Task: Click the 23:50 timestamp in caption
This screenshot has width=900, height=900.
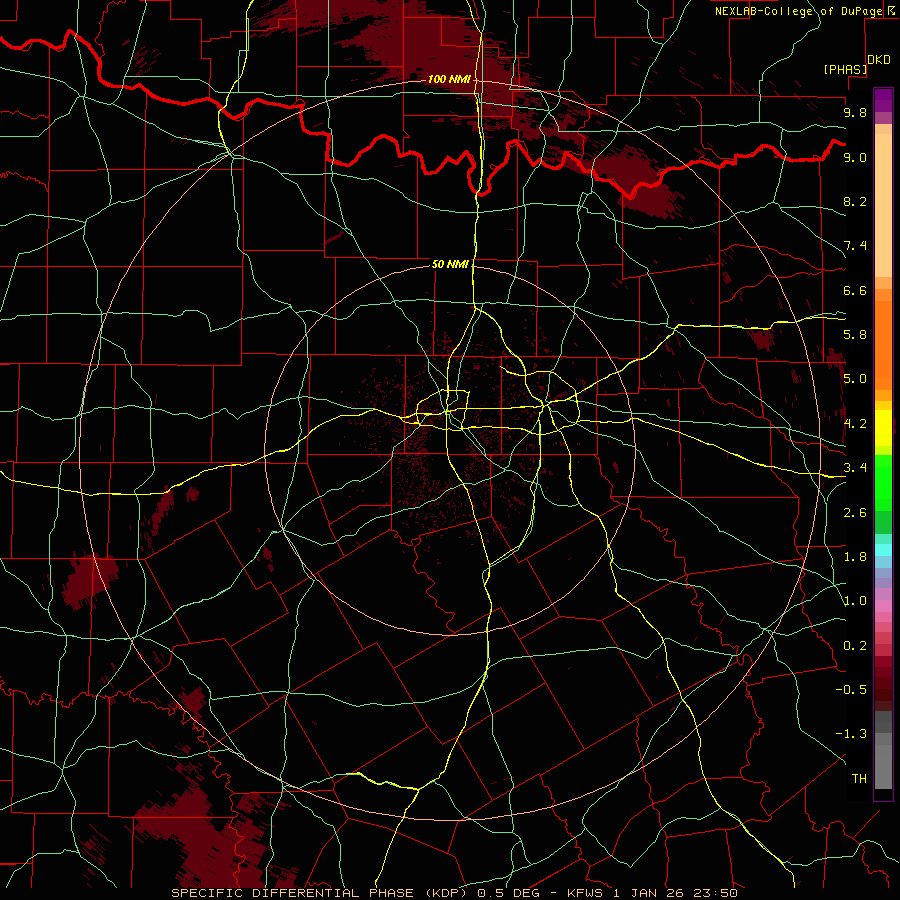Action: click(715, 893)
